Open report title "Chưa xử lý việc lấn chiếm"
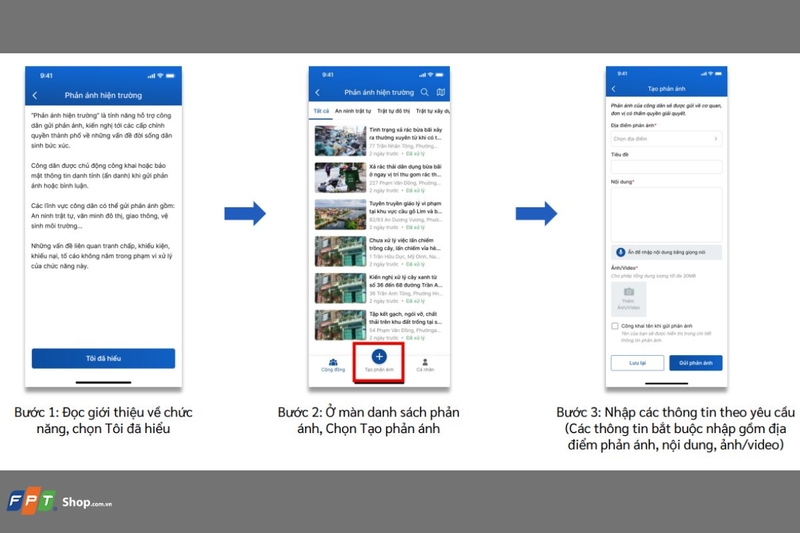This screenshot has width=800, height=533. pos(401,240)
